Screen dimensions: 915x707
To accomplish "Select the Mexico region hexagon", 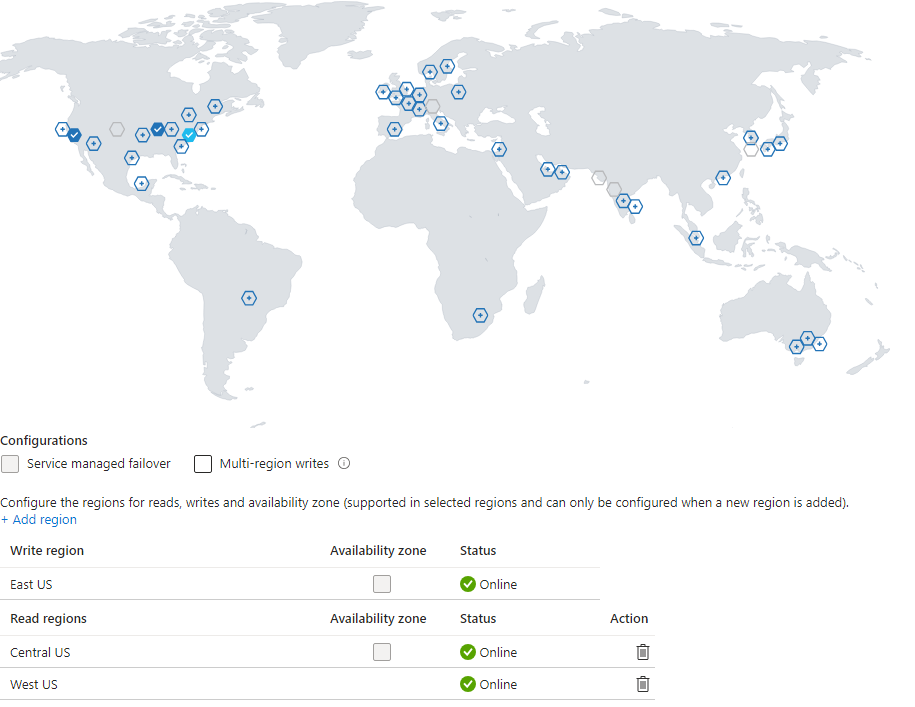I will click(142, 183).
